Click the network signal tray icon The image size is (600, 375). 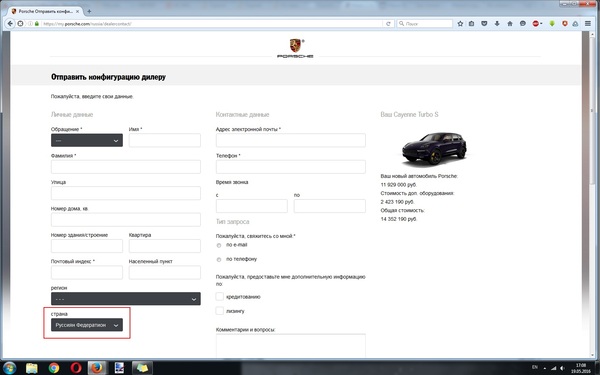pos(553,368)
